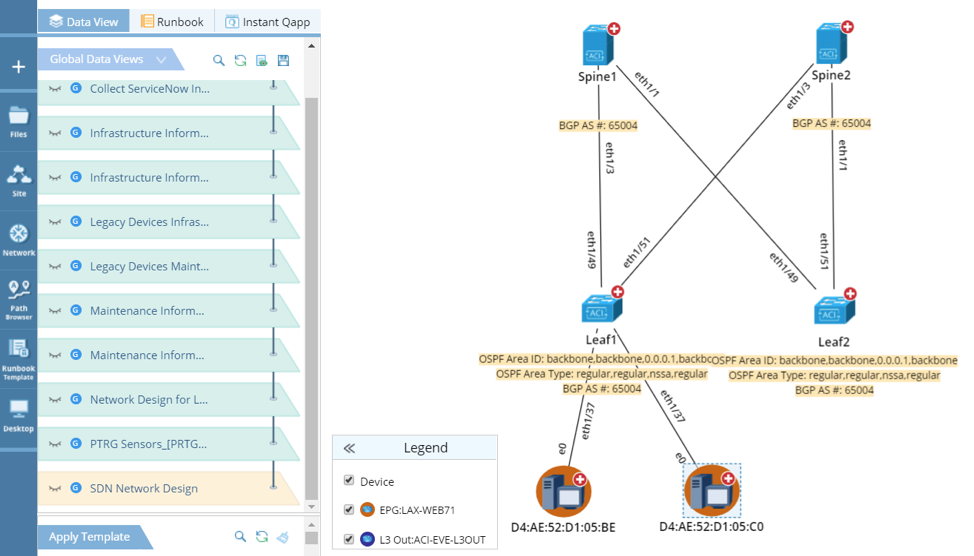Open the PTRG Sensors data view
This screenshot has width=974, height=556.
click(149, 444)
